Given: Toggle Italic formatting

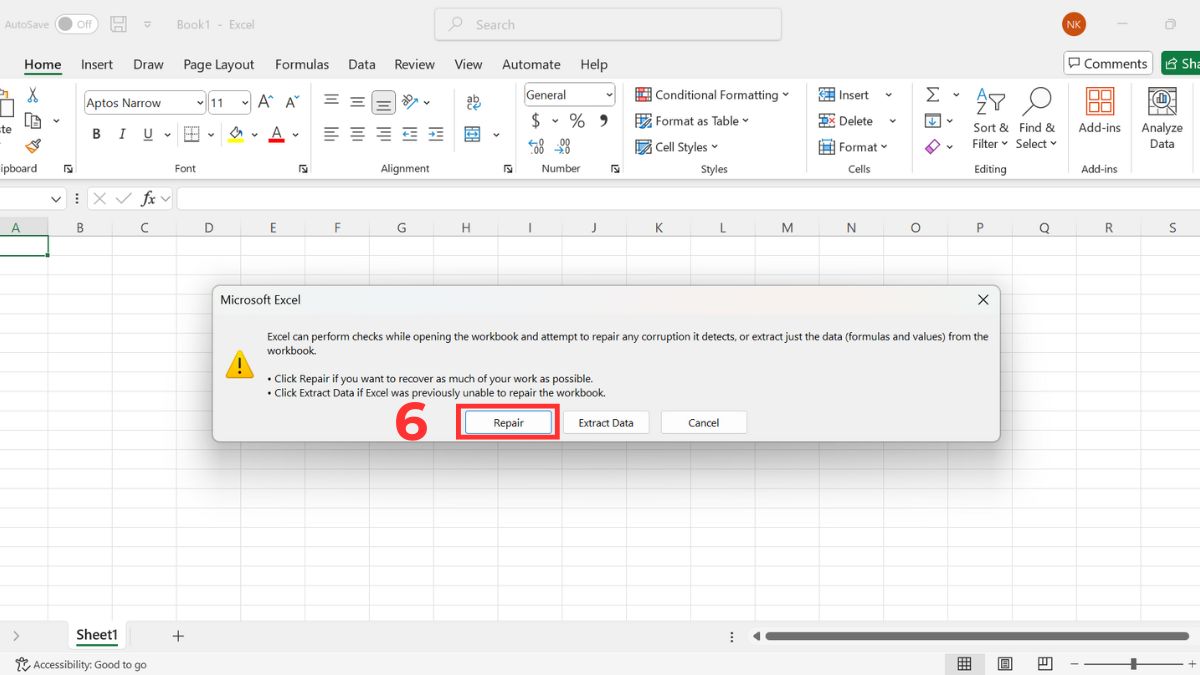Looking at the screenshot, I should click(122, 134).
